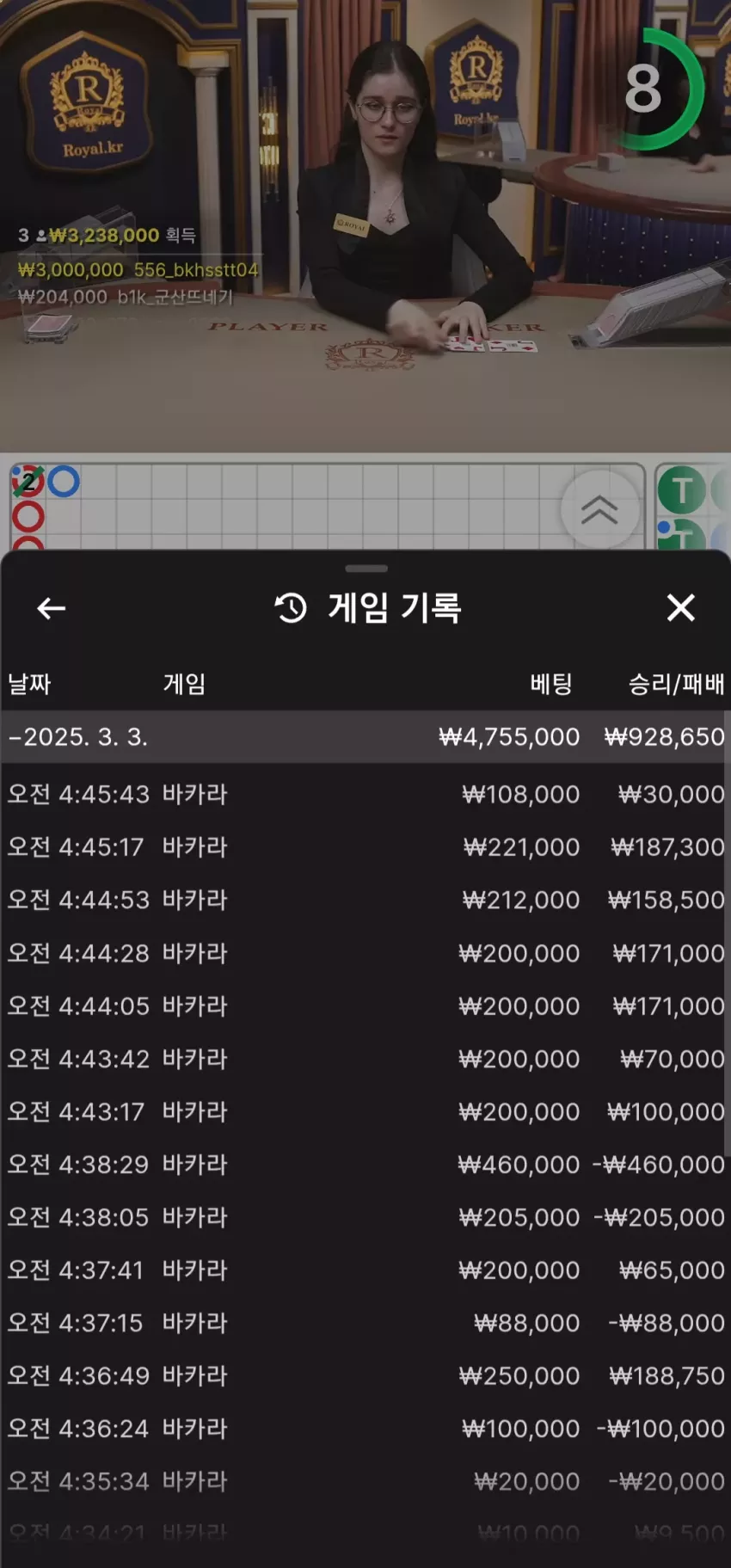Tap the green T badge icon
This screenshot has width=731, height=1568.
tap(681, 490)
